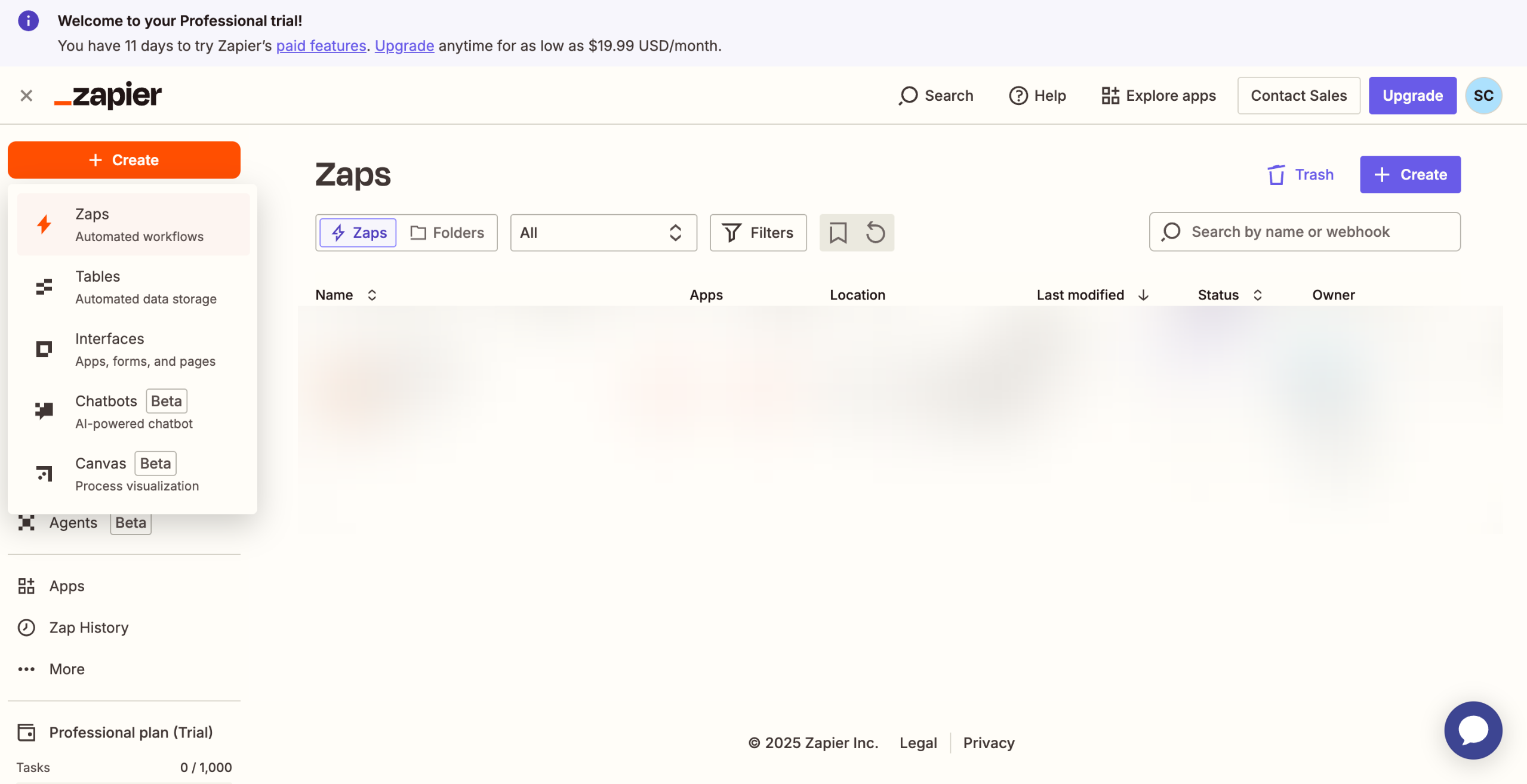Click the bookmark saved views icon
The image size is (1527, 784).
[838, 233]
